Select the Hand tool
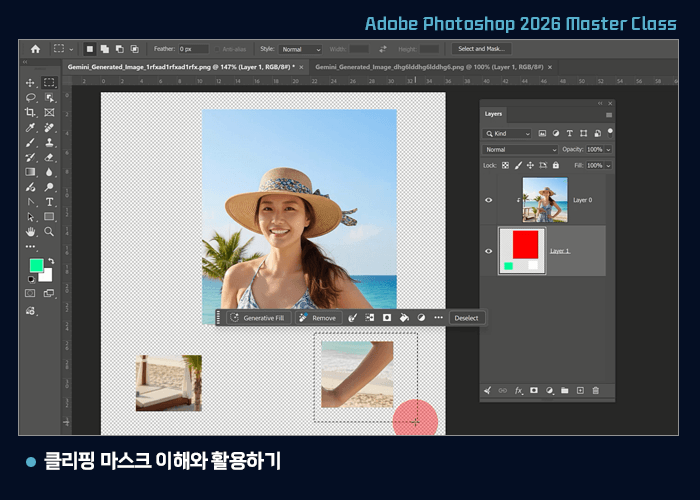Image resolution: width=700 pixels, height=500 pixels. point(30,231)
